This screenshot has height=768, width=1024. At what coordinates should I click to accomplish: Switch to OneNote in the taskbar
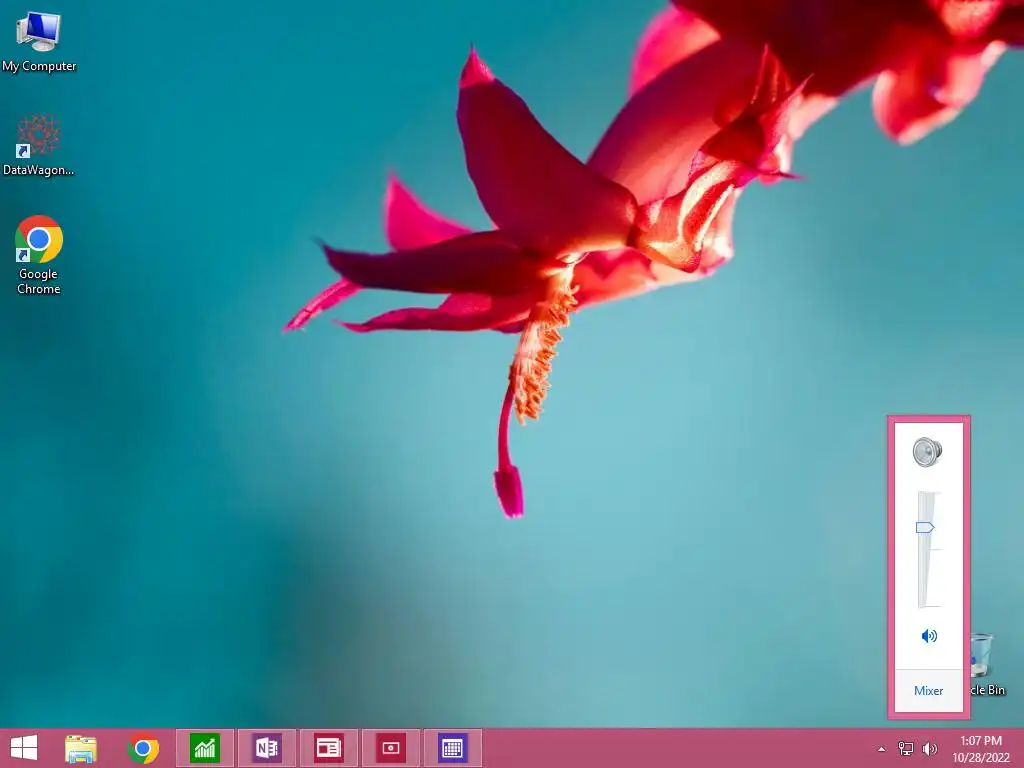[266, 748]
